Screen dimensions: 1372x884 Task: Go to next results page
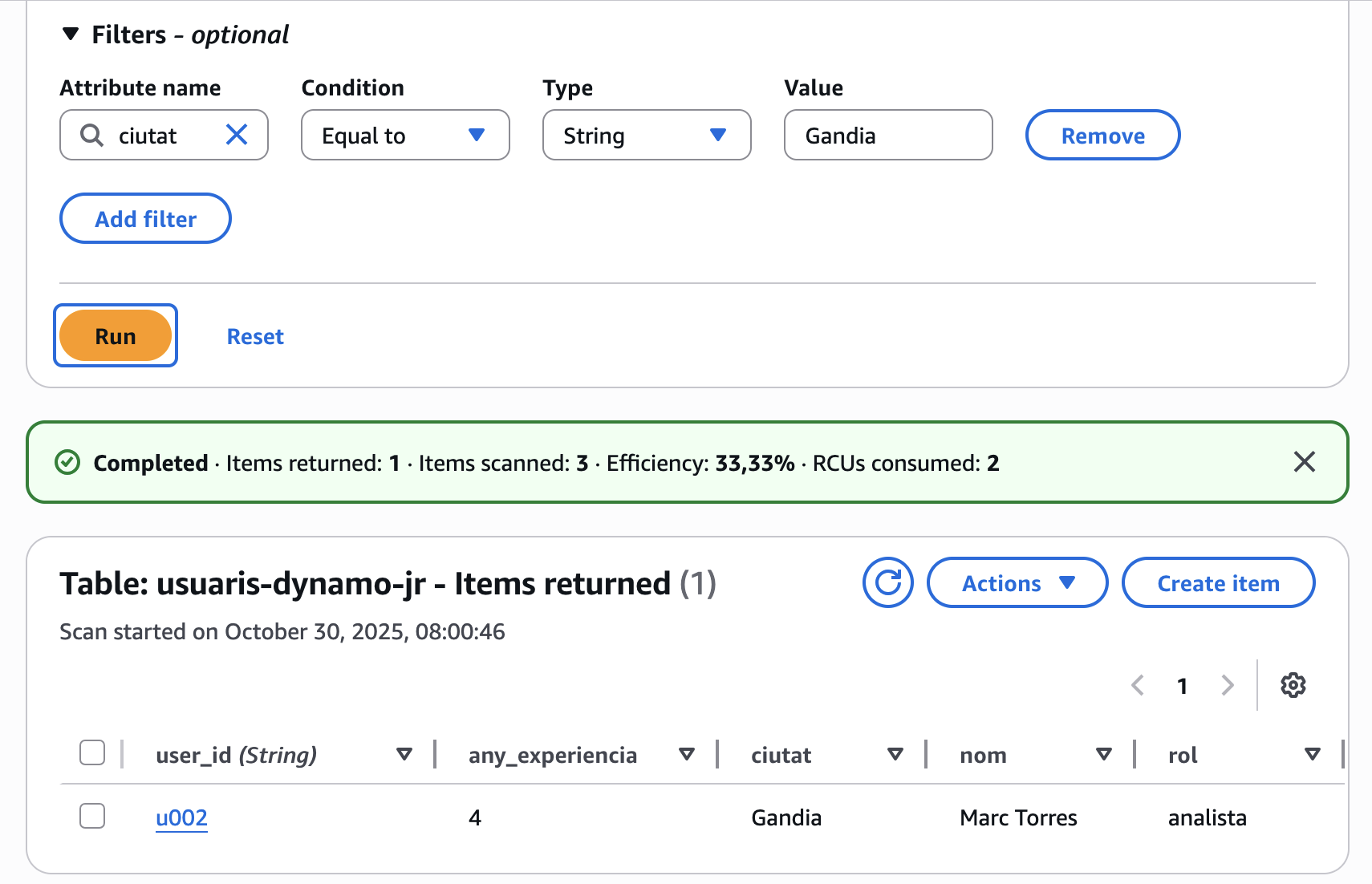[x=1227, y=685]
